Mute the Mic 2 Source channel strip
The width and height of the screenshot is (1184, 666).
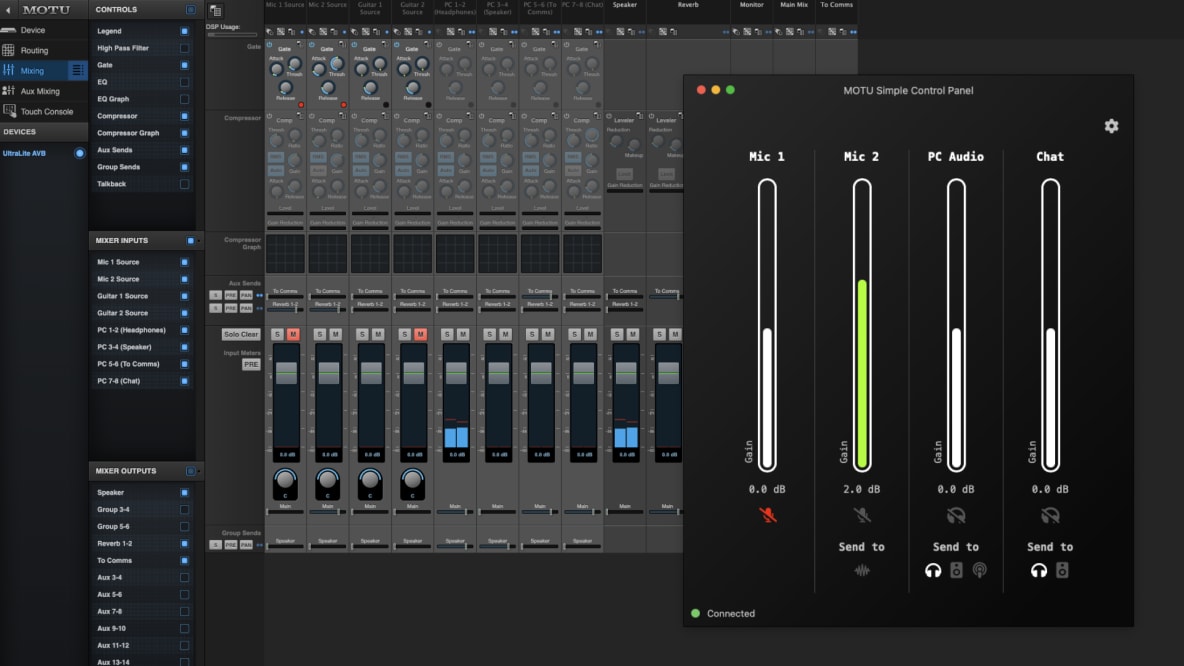coord(335,335)
